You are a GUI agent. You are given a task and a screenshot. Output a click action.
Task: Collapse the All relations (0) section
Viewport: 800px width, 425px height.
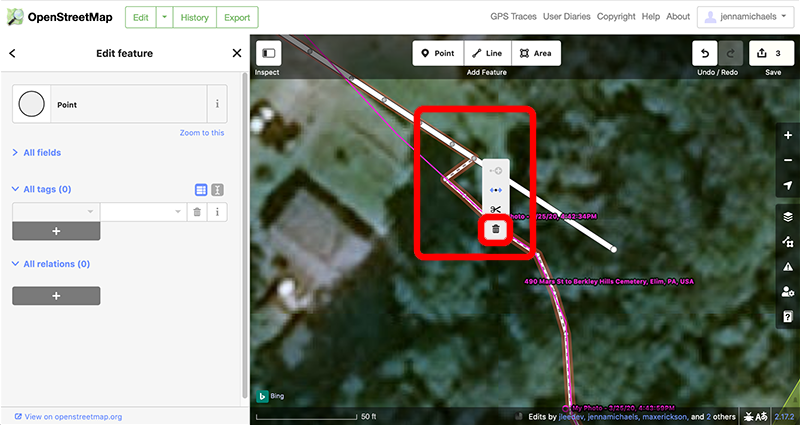[x=51, y=264]
